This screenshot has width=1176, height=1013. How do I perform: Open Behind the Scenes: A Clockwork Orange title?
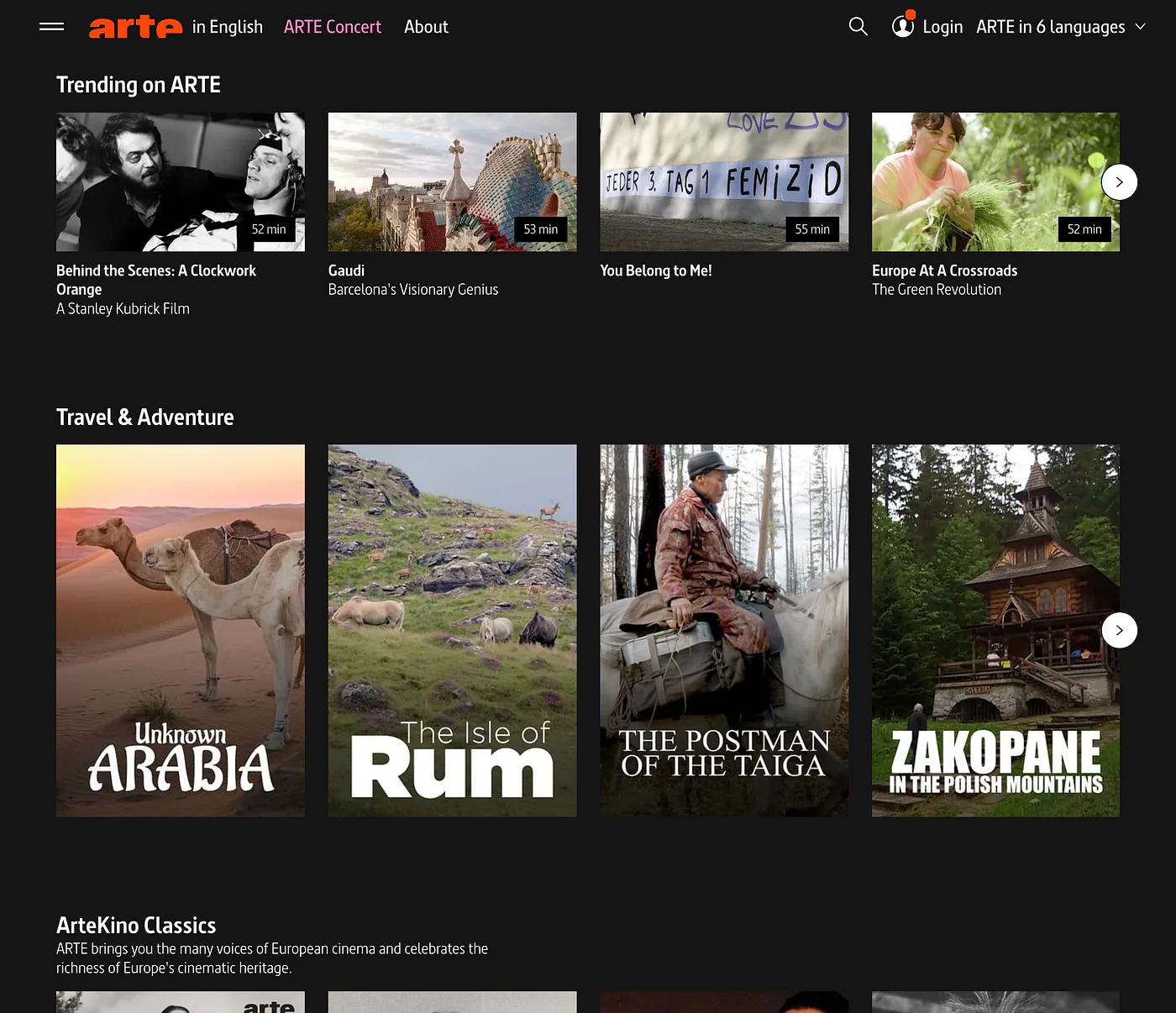point(156,280)
